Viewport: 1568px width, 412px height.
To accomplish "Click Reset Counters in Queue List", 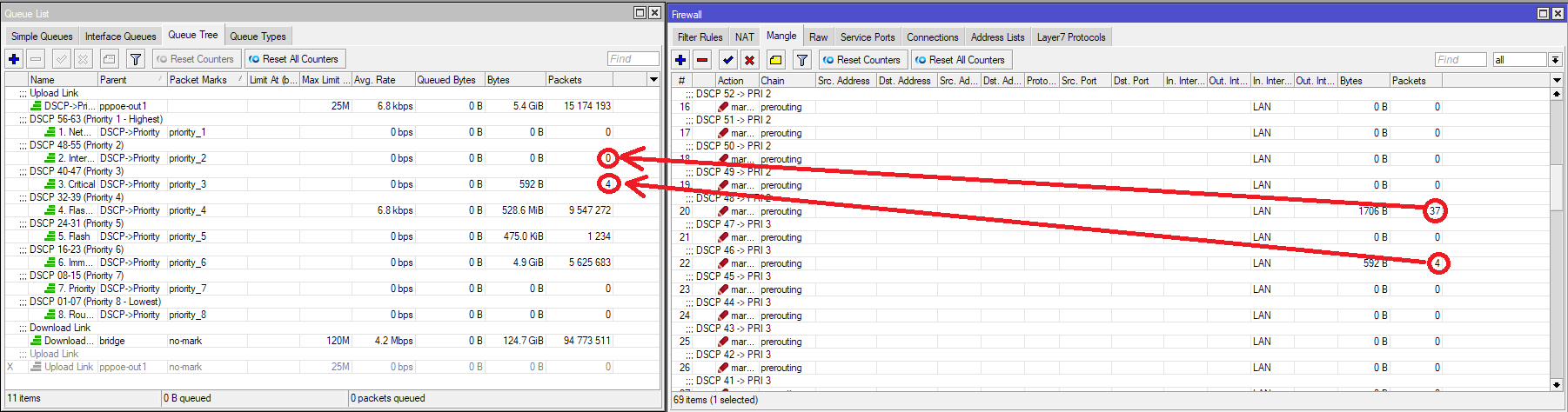I will [x=195, y=59].
